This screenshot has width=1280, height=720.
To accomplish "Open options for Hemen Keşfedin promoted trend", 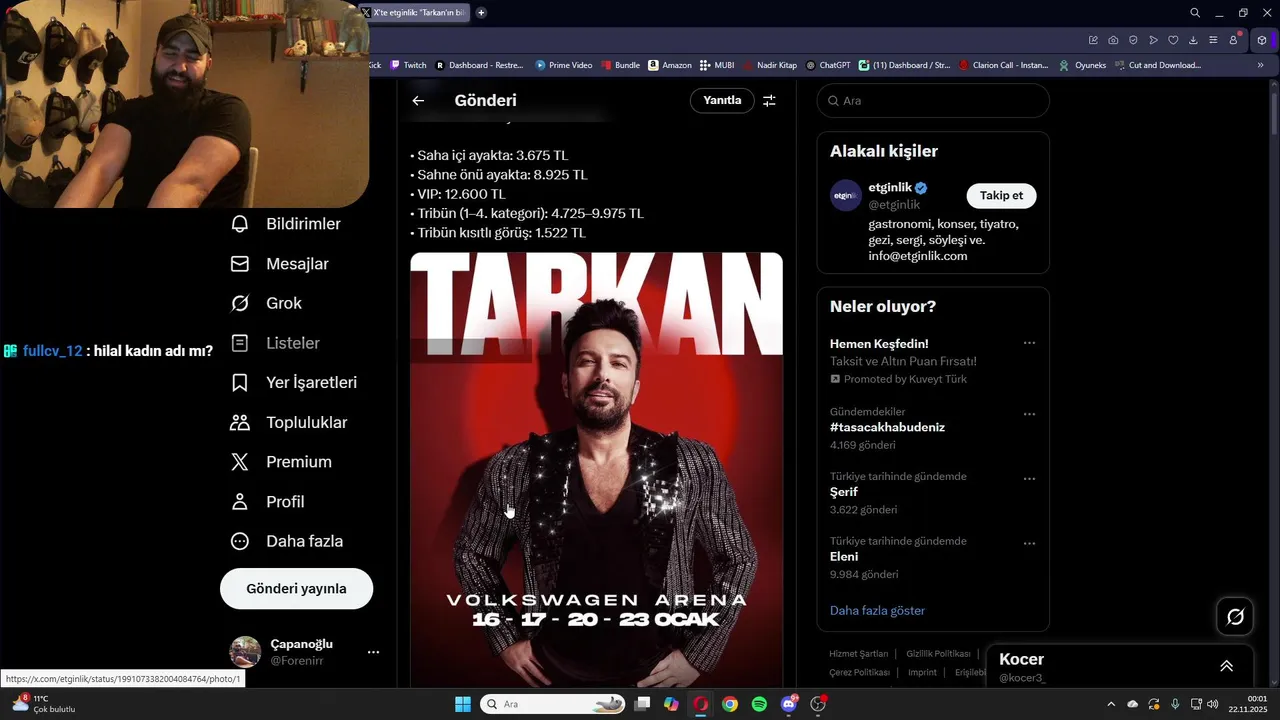I will coord(1029,343).
